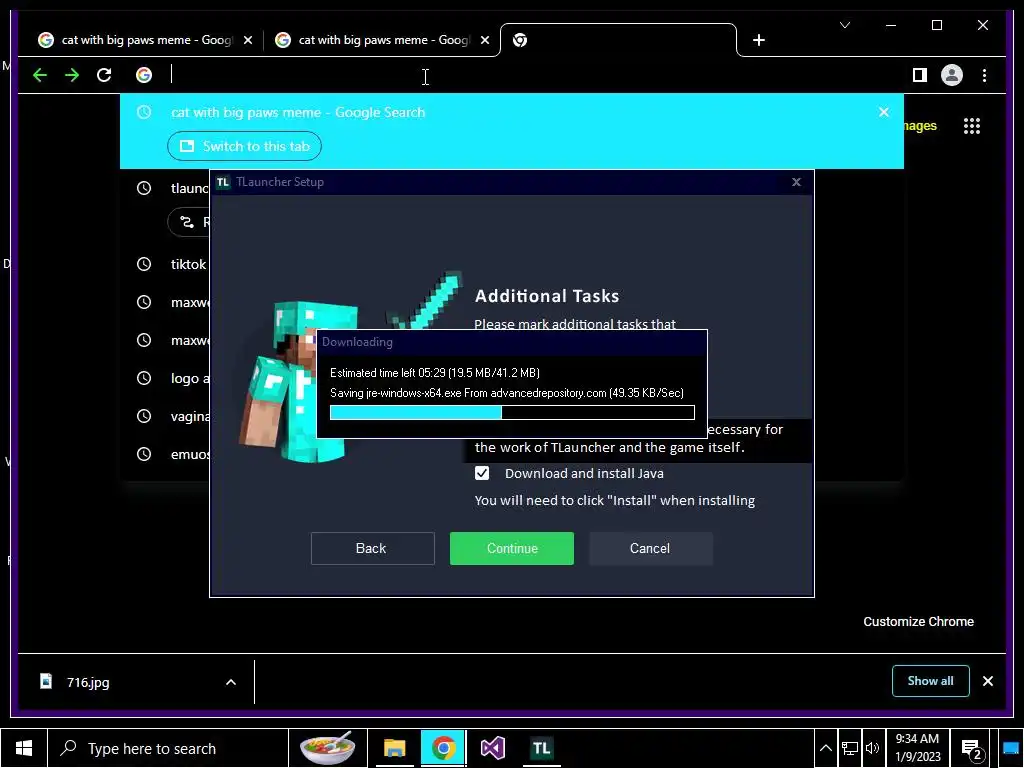Image resolution: width=1024 pixels, height=768 pixels.
Task: Go forward using Chrome's forward arrow
Action: [72, 75]
